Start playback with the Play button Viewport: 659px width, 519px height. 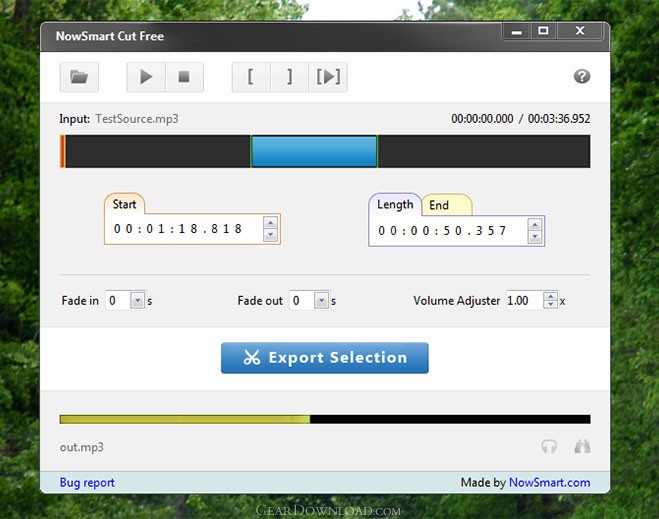point(146,77)
